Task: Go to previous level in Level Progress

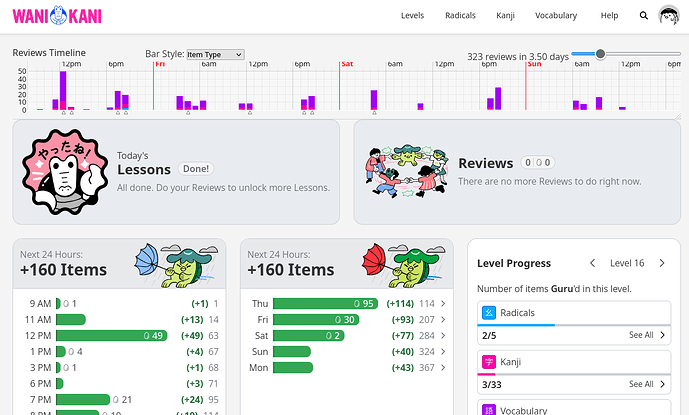Action: [592, 263]
